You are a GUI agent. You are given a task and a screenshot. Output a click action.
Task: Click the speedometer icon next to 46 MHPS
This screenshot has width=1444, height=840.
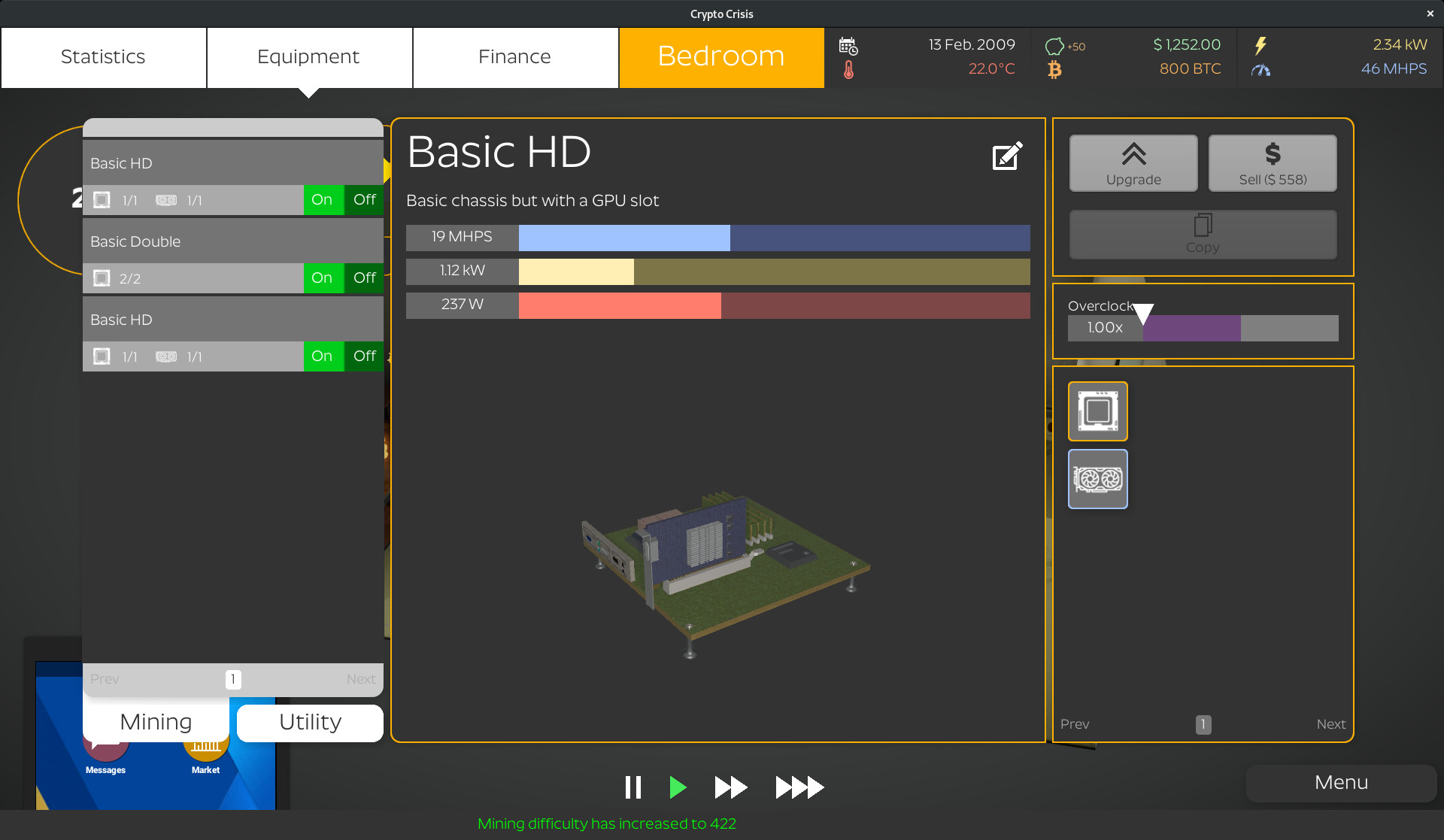pos(1261,69)
